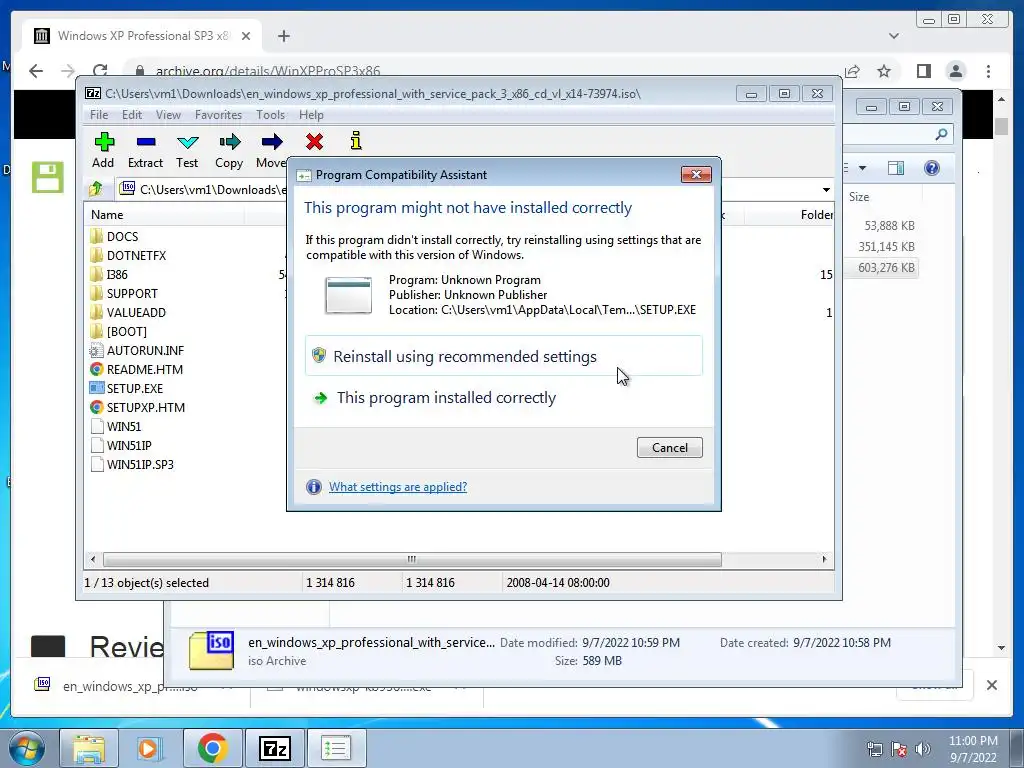Select the 603,276 KB file row in Explorer
Image resolution: width=1024 pixels, height=768 pixels.
tap(882, 268)
